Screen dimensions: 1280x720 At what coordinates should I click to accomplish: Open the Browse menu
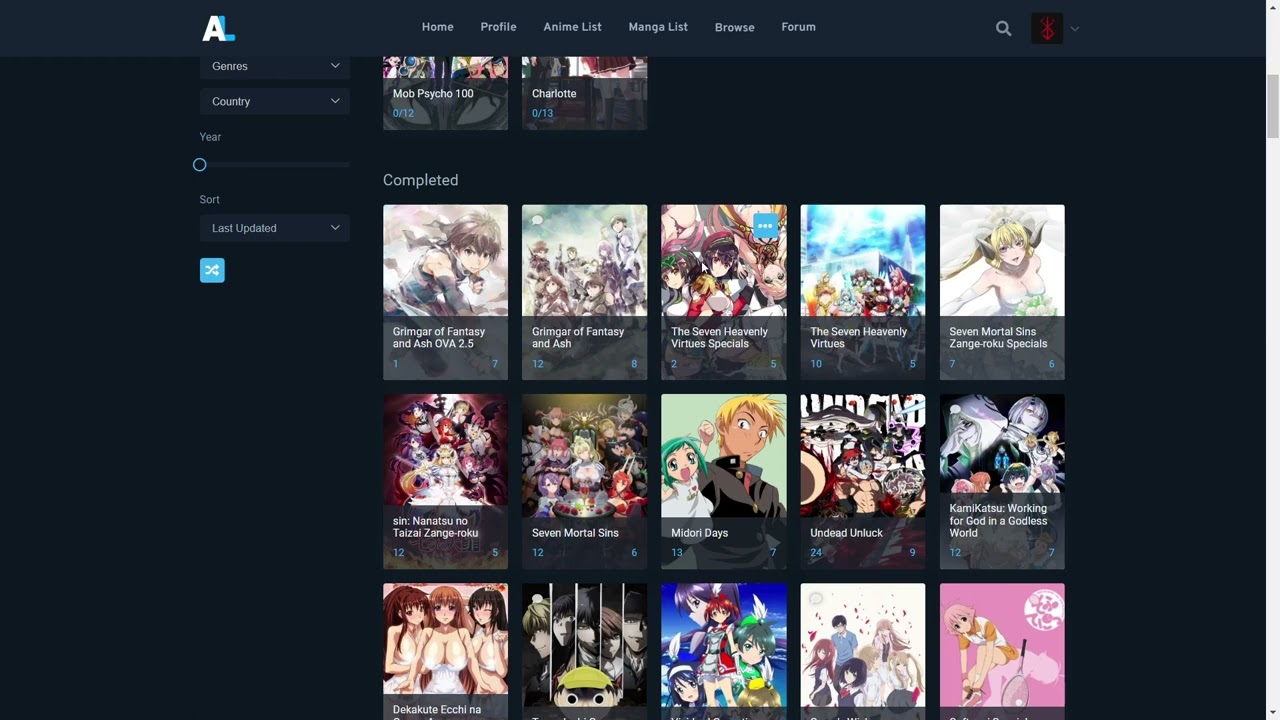coord(734,28)
